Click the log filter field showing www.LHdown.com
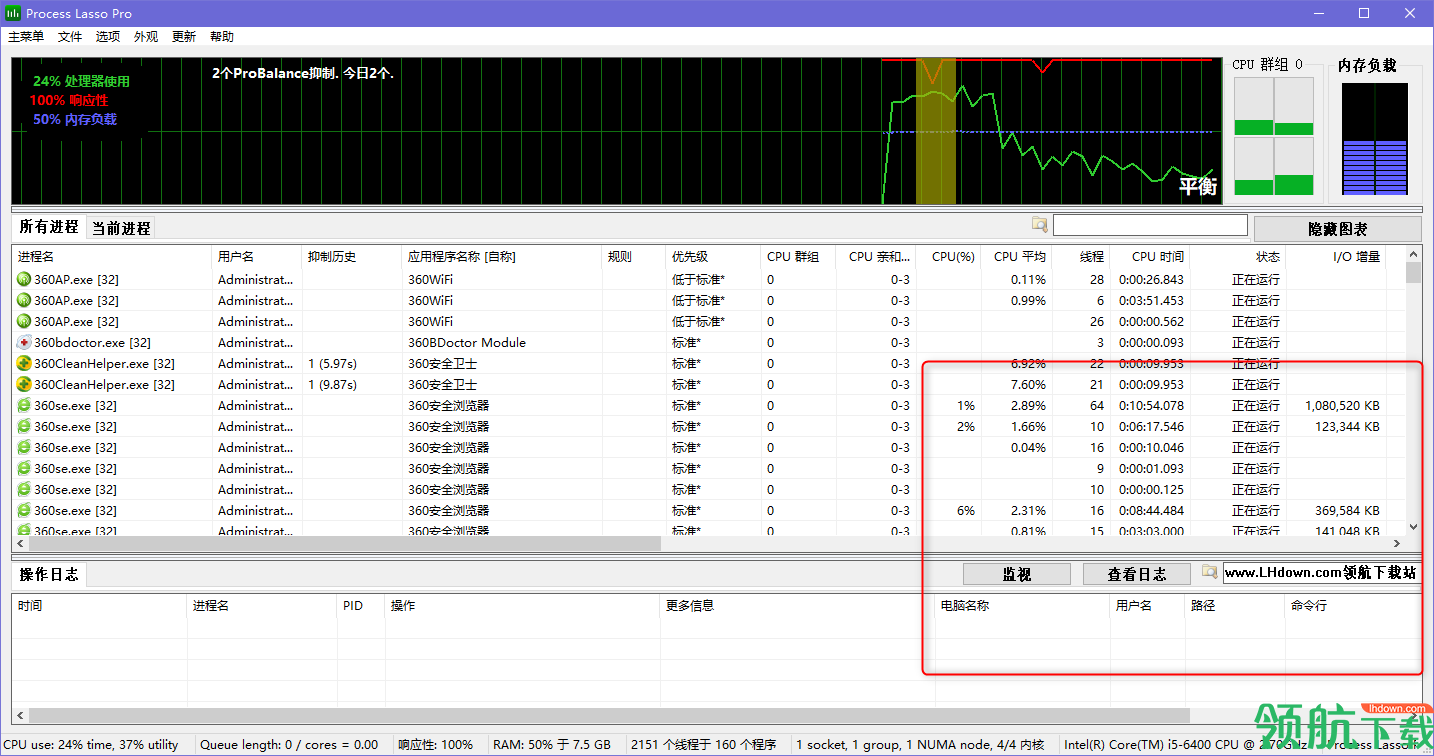Image resolution: width=1434 pixels, height=756 pixels. tap(1321, 572)
